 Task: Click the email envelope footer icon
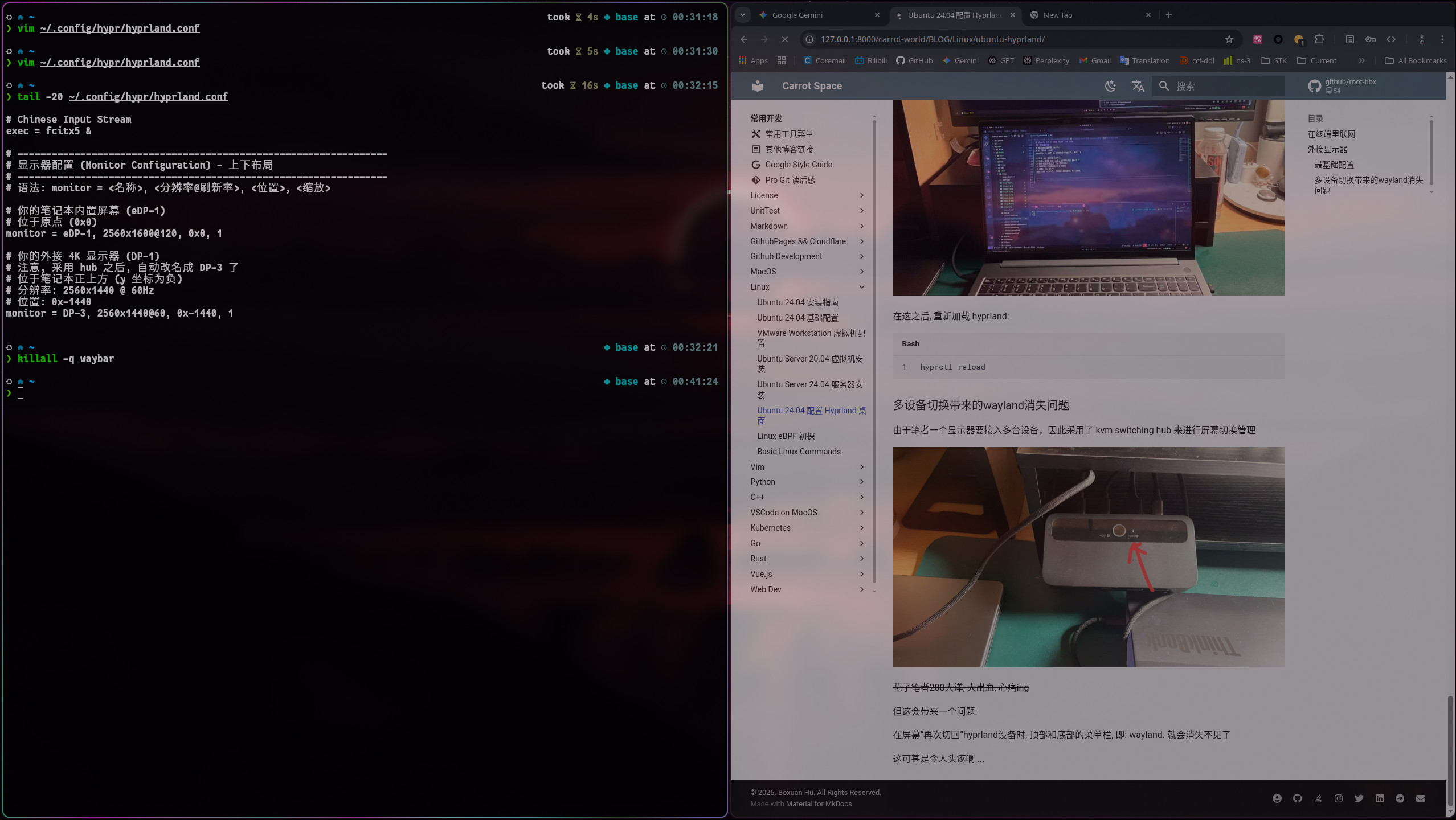[1420, 798]
